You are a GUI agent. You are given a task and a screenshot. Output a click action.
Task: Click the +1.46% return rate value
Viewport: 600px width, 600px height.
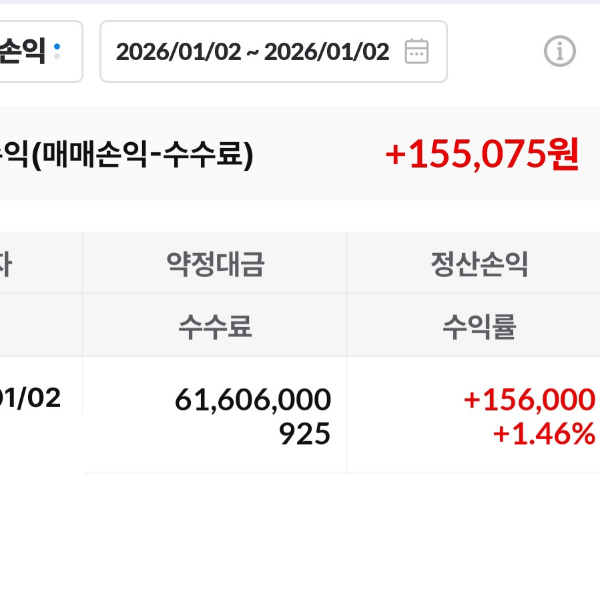coord(544,434)
